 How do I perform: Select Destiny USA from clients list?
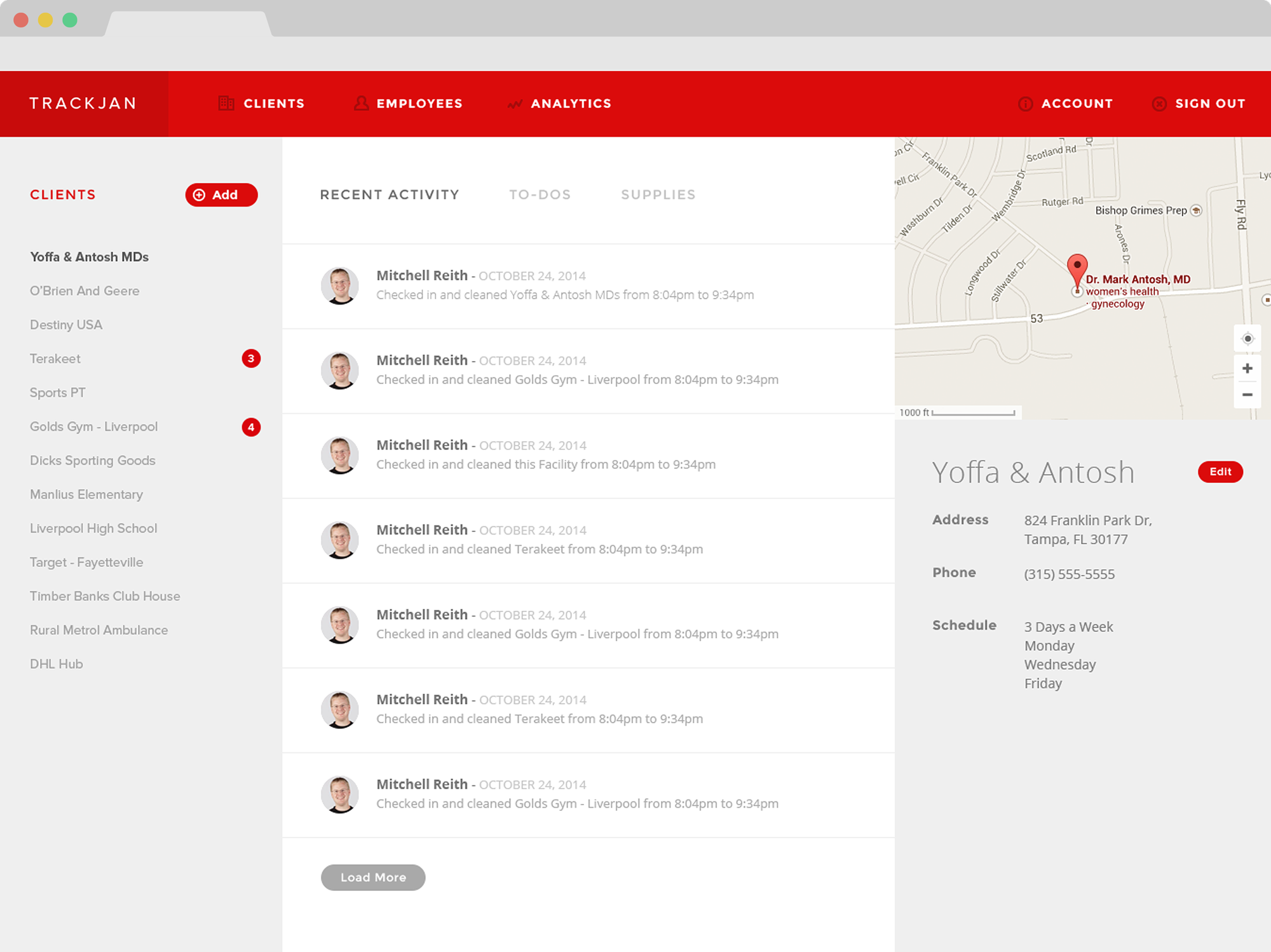(65, 324)
